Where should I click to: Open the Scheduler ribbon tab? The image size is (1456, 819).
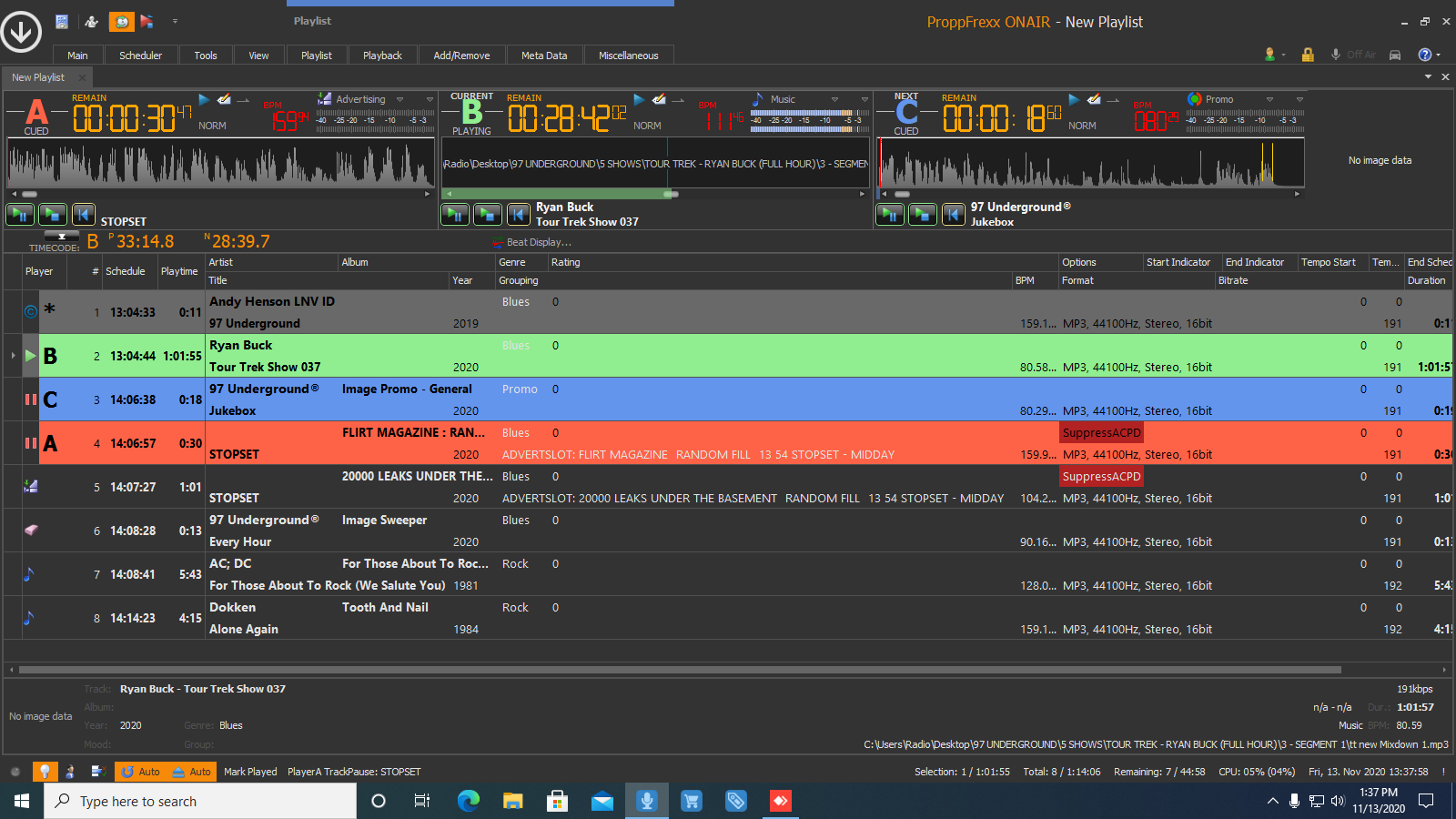140,56
